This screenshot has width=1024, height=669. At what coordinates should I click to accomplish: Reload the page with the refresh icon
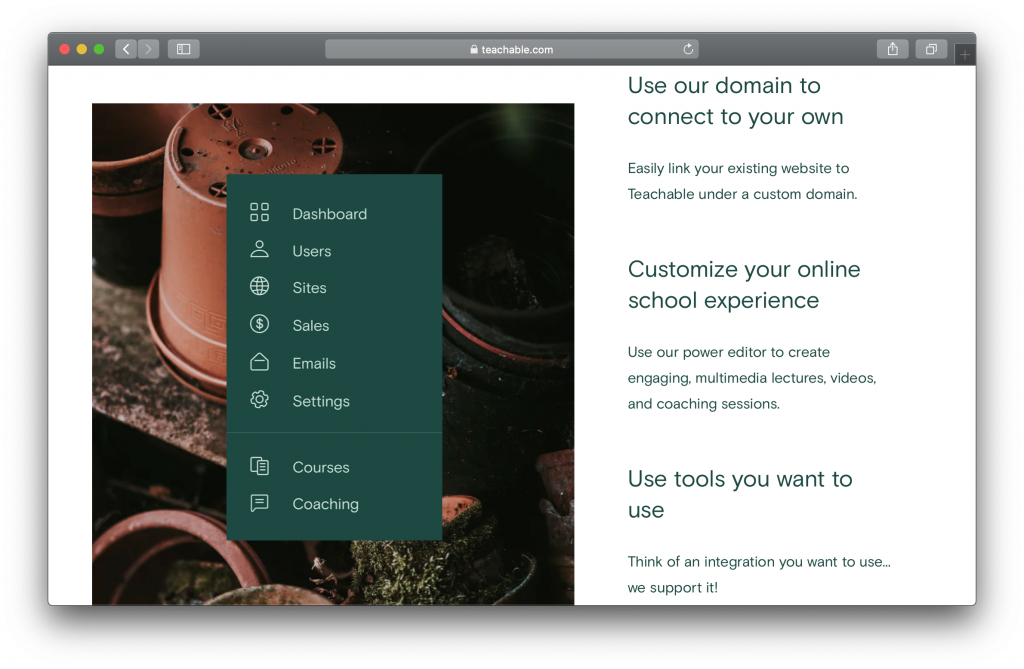pyautogui.click(x=688, y=49)
